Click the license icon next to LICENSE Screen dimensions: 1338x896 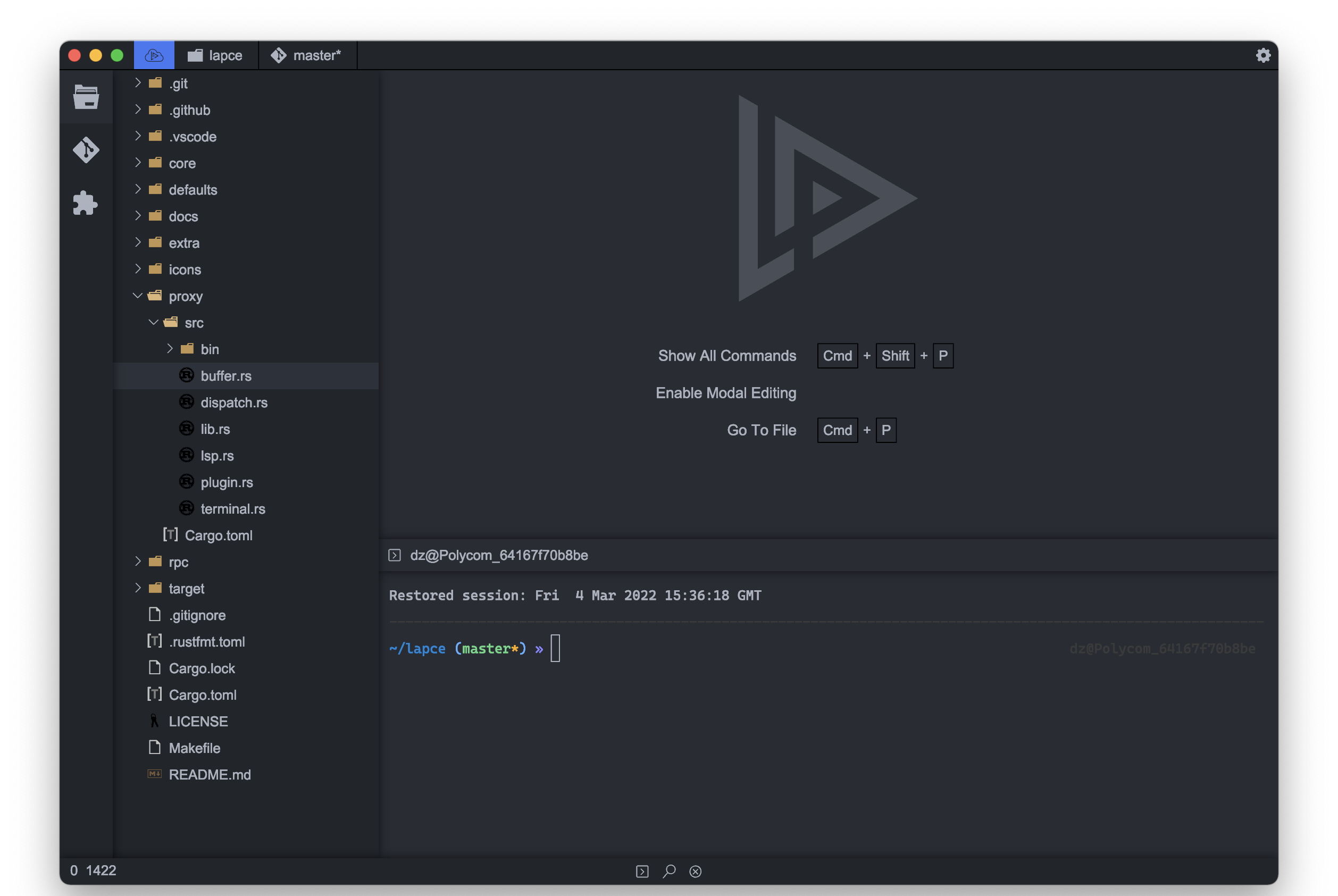pyautogui.click(x=154, y=721)
